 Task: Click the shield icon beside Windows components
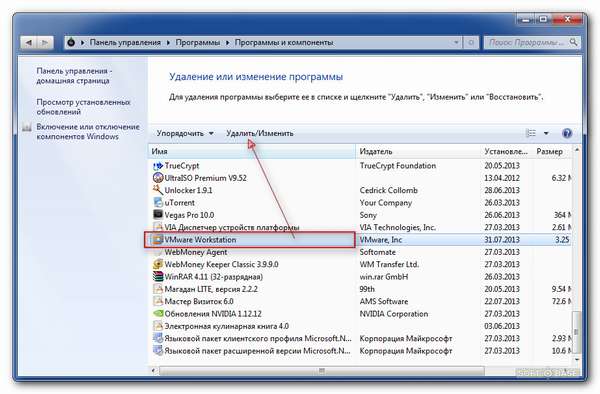(26, 127)
